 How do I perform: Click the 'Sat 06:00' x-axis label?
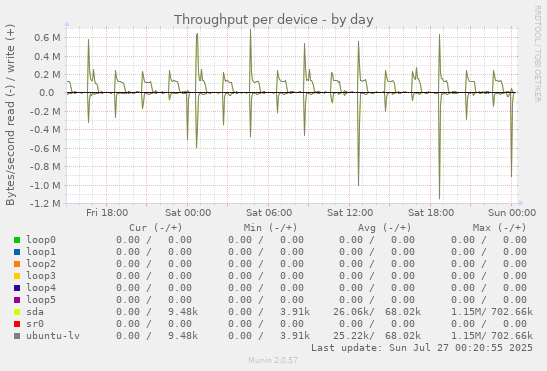point(269,213)
